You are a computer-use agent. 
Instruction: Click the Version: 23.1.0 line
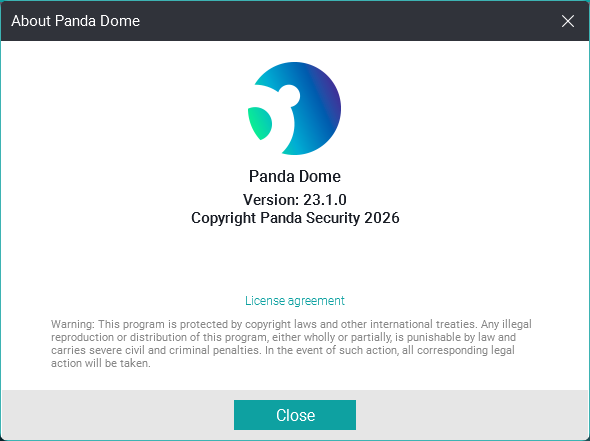[295, 200]
